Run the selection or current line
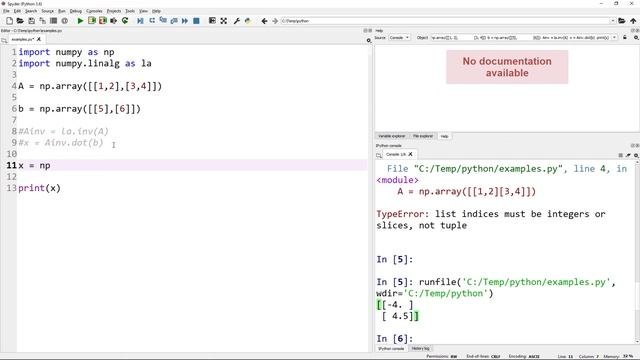Screen dimensions: 640x360 point(113,20)
